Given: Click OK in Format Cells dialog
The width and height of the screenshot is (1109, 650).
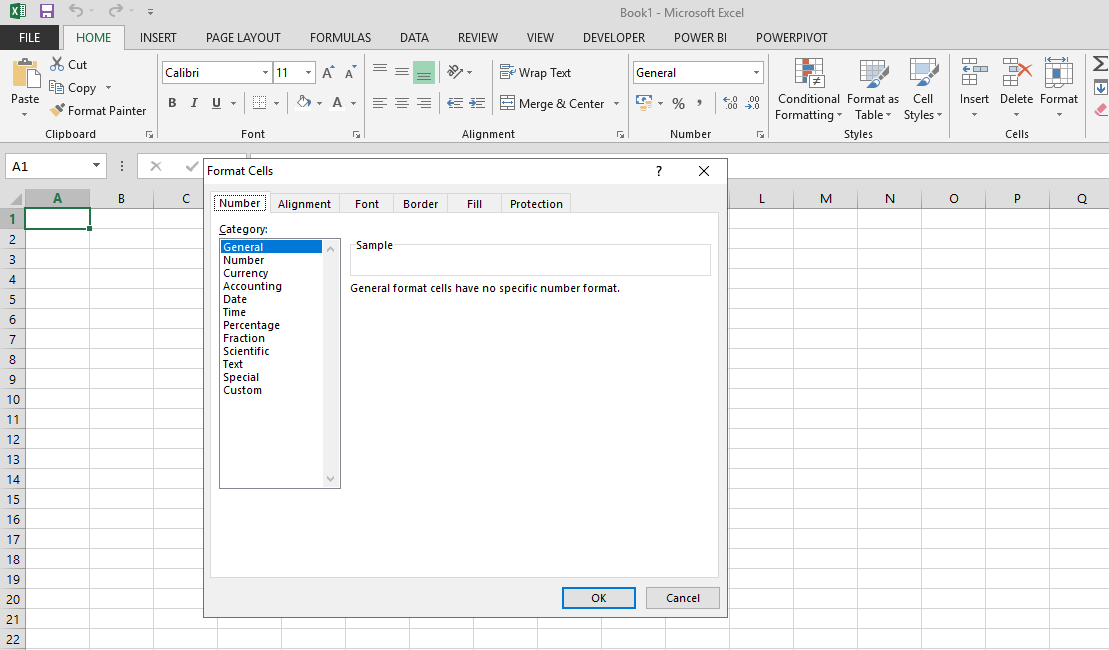Looking at the screenshot, I should tap(598, 598).
